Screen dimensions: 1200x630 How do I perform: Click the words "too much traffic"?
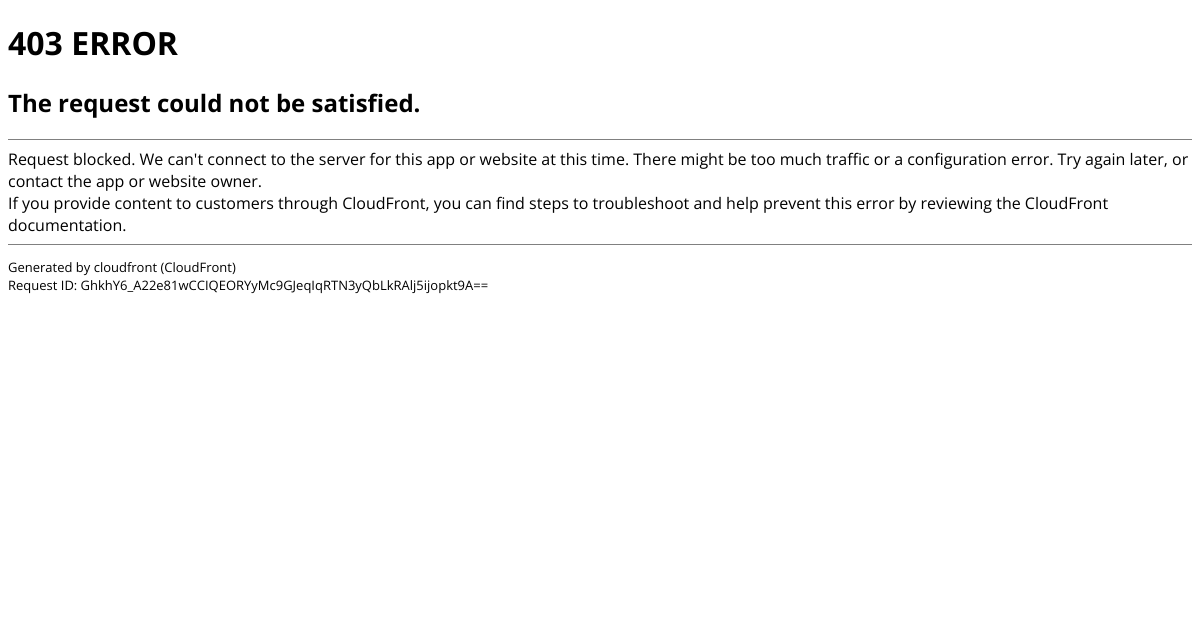click(810, 160)
